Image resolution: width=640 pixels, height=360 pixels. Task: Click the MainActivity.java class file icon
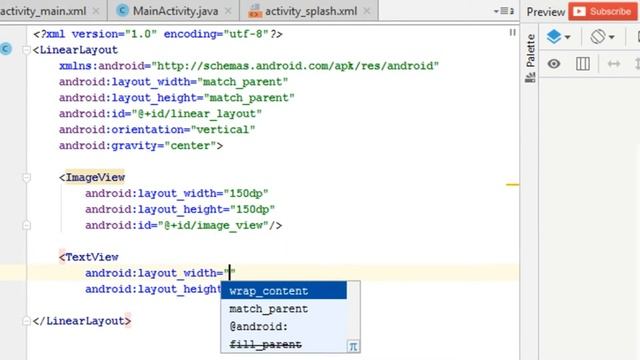click(122, 11)
